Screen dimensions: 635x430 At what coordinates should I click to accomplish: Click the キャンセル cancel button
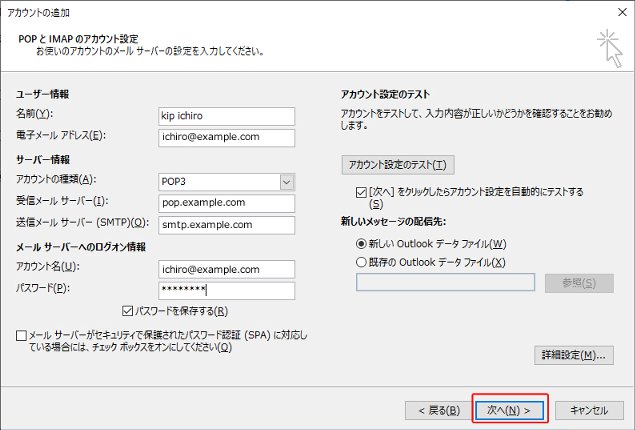589,410
